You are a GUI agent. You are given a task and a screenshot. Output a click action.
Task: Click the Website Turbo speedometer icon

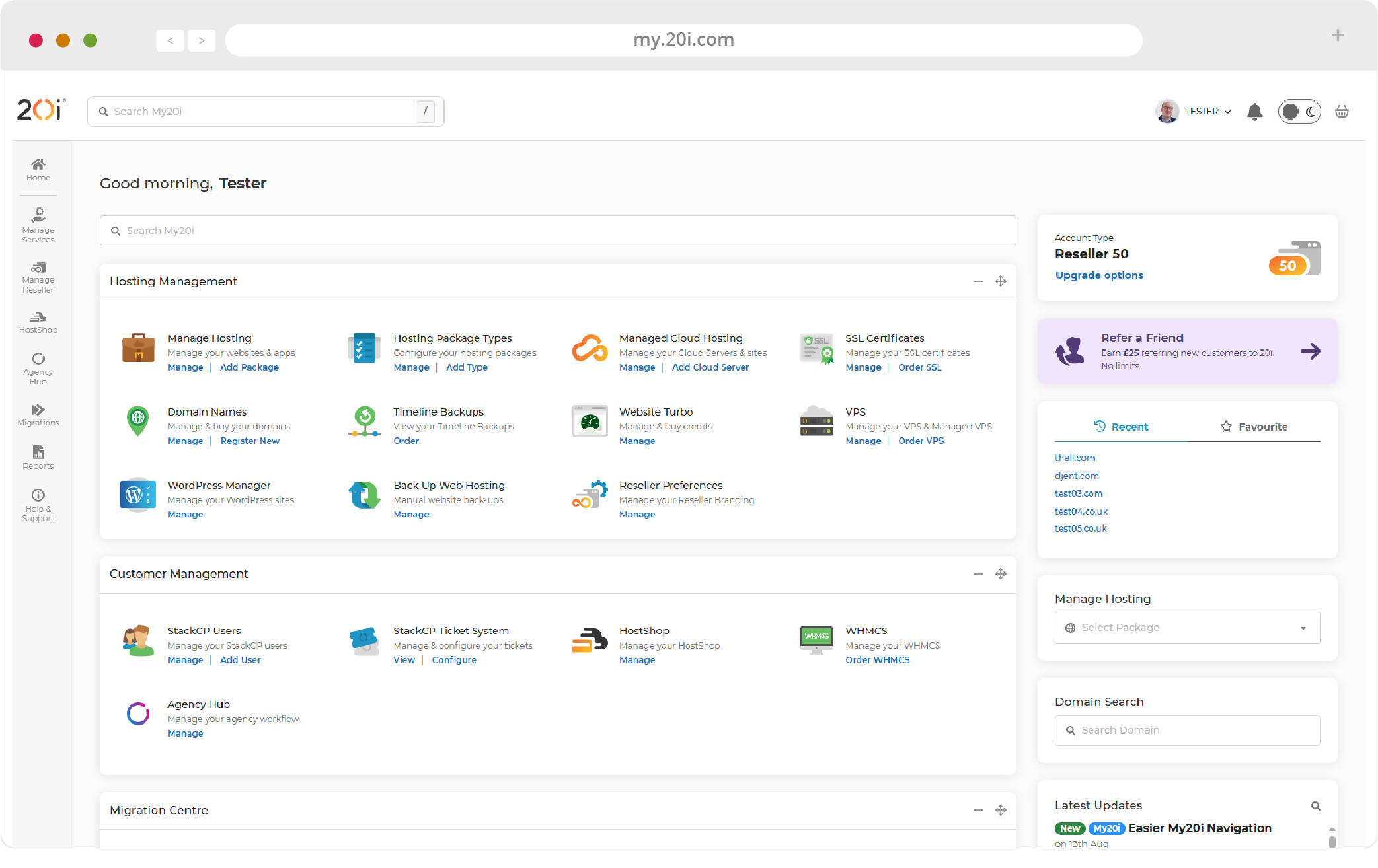pos(590,421)
